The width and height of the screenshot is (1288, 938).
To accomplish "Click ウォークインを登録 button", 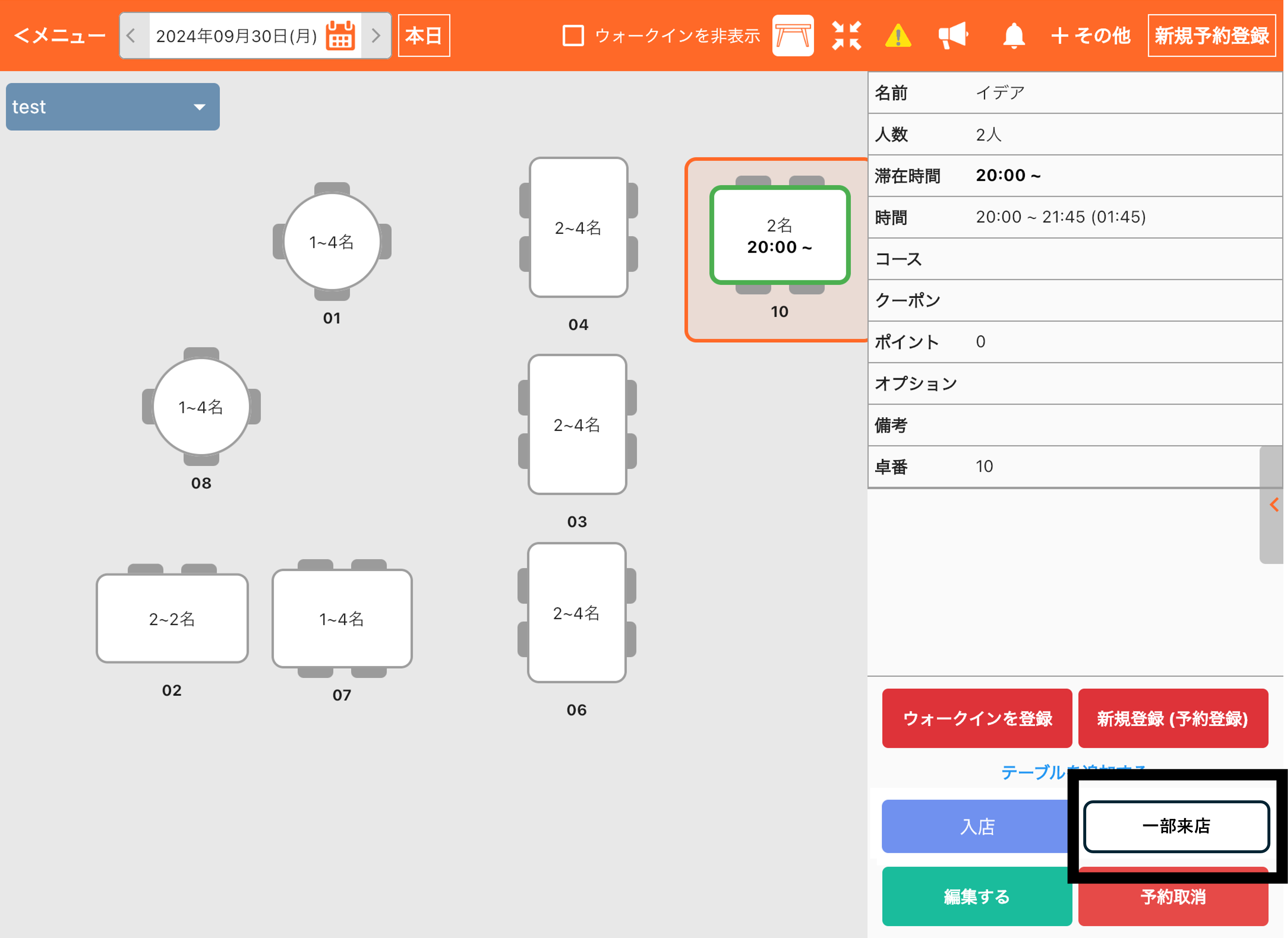I will (977, 718).
